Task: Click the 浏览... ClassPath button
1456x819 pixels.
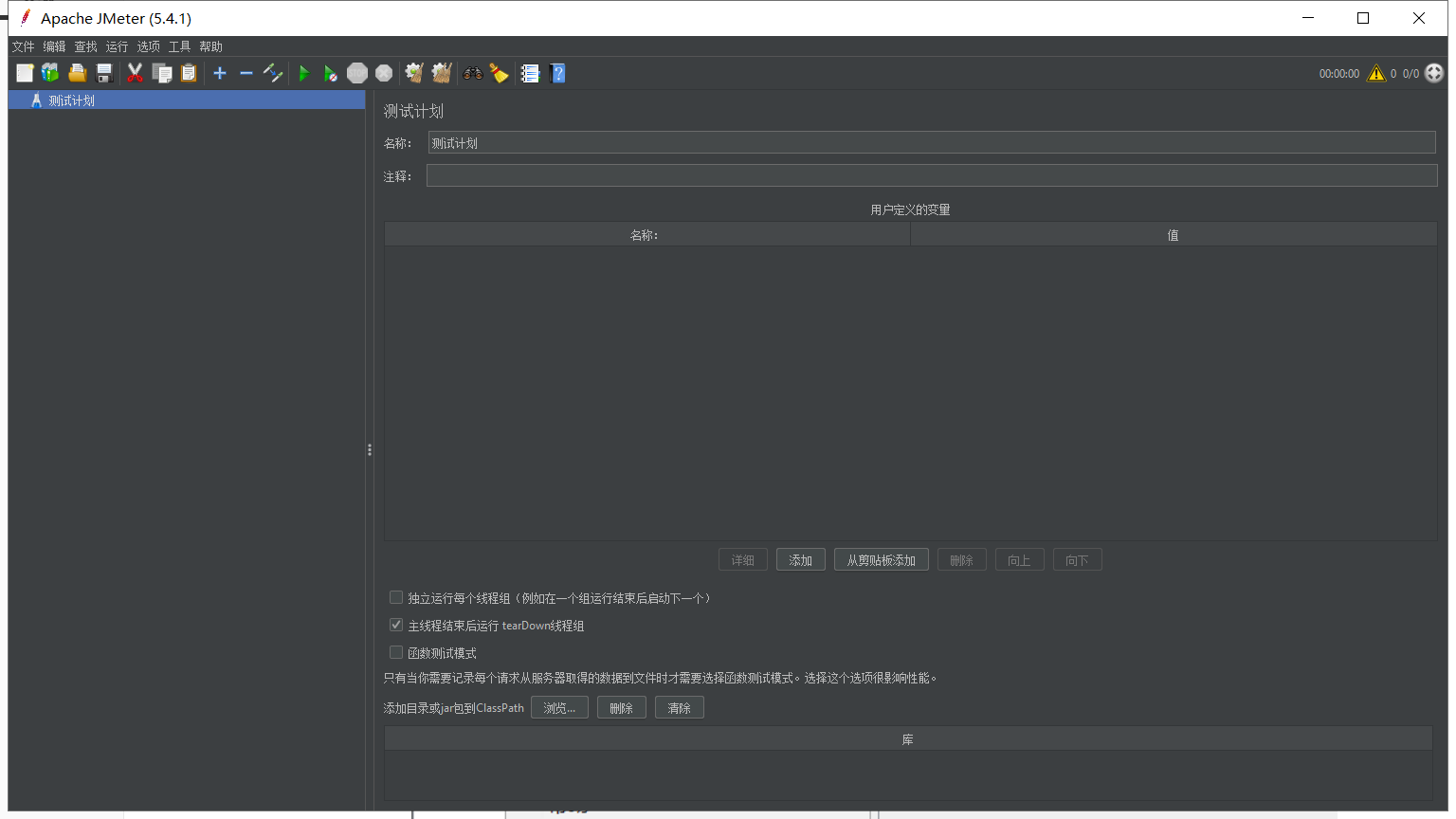Action: pos(559,708)
